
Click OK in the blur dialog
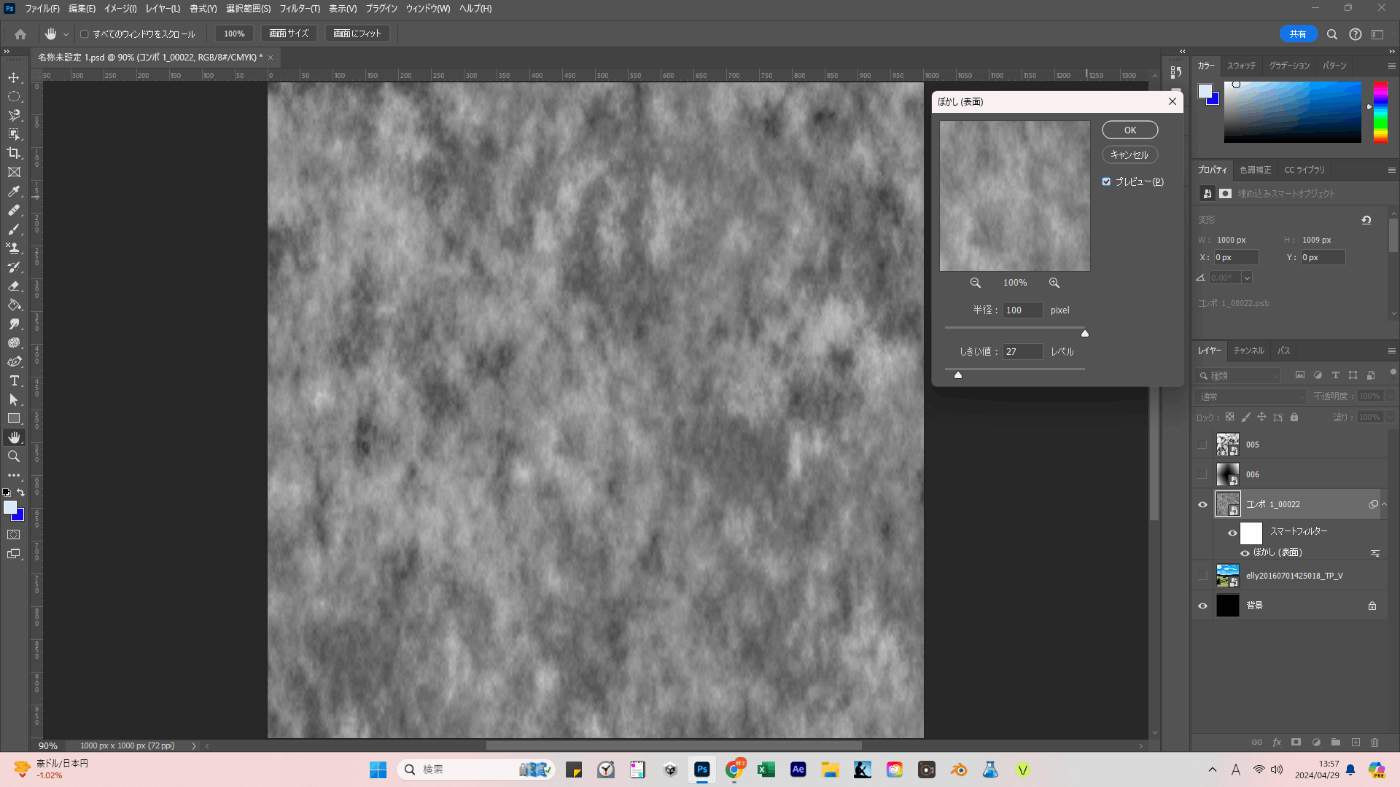pos(1129,130)
